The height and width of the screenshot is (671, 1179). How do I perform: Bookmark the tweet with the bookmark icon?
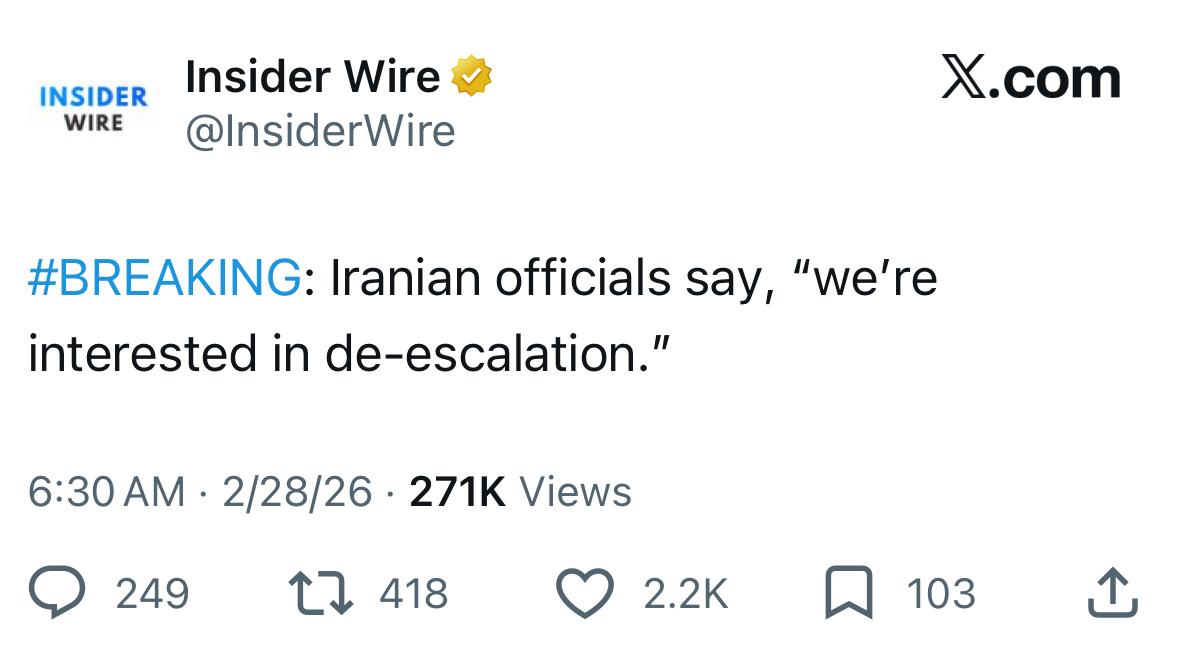[849, 593]
